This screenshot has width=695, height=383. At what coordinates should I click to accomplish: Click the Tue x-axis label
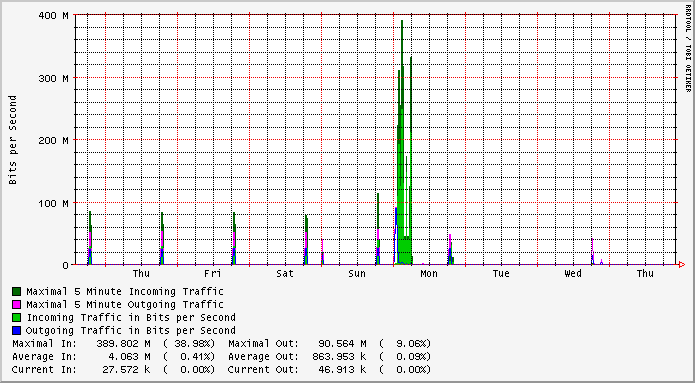pos(501,274)
